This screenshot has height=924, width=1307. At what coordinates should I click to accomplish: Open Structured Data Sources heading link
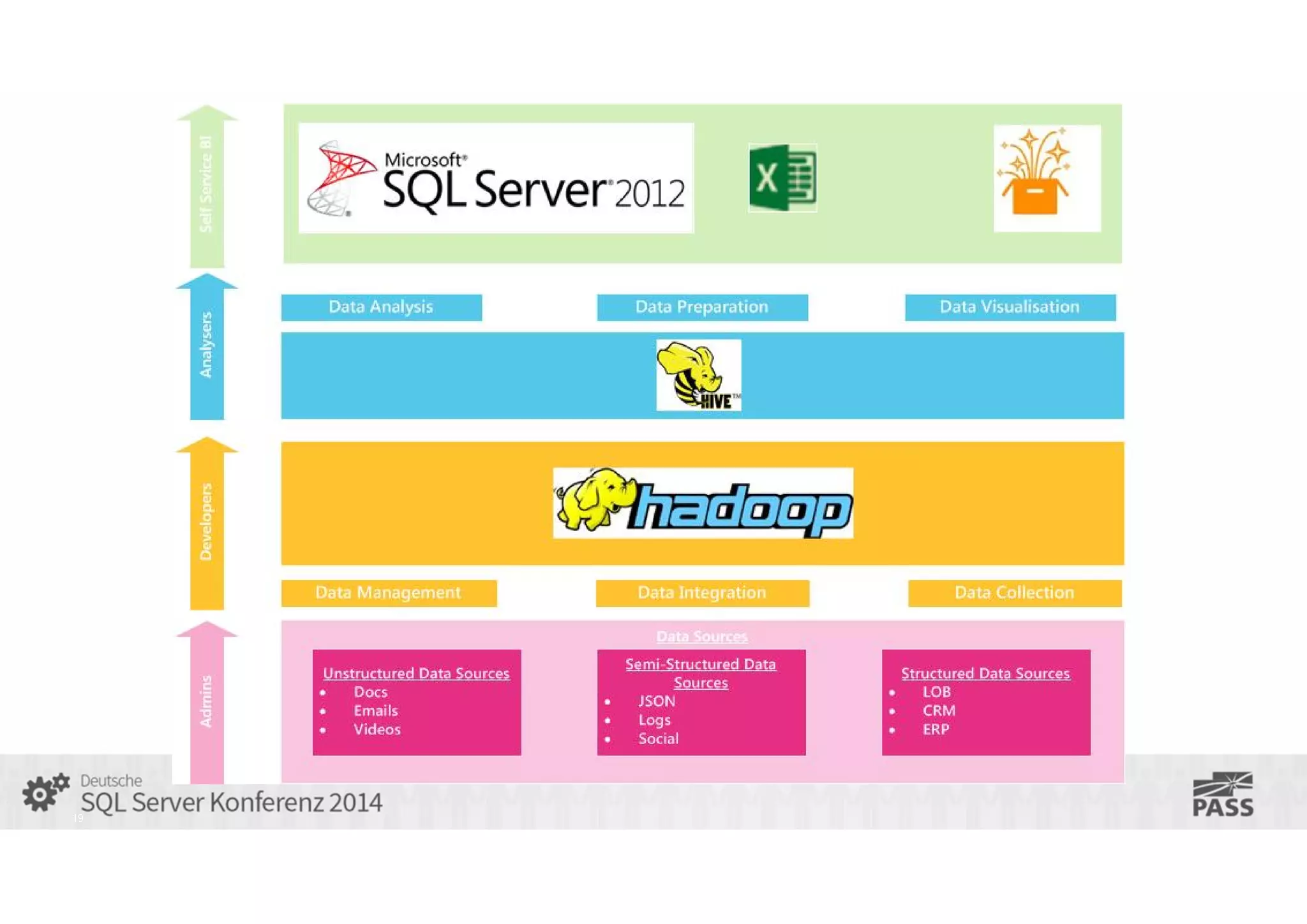985,673
